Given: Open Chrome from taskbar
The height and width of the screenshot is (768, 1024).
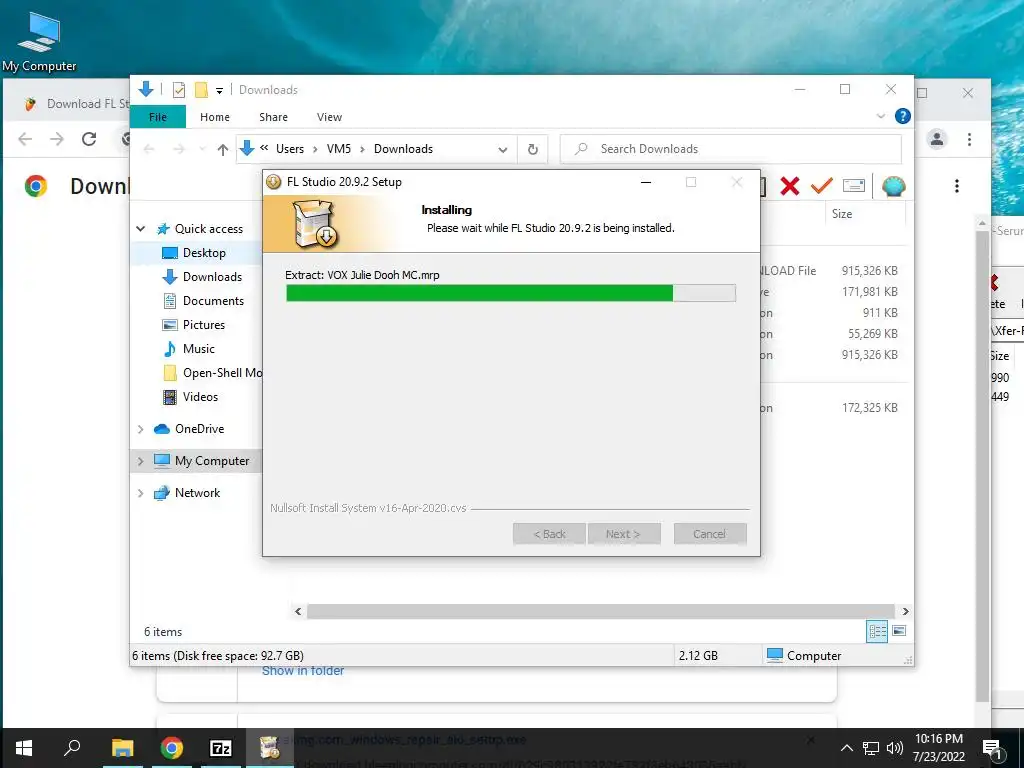Looking at the screenshot, I should [x=172, y=748].
